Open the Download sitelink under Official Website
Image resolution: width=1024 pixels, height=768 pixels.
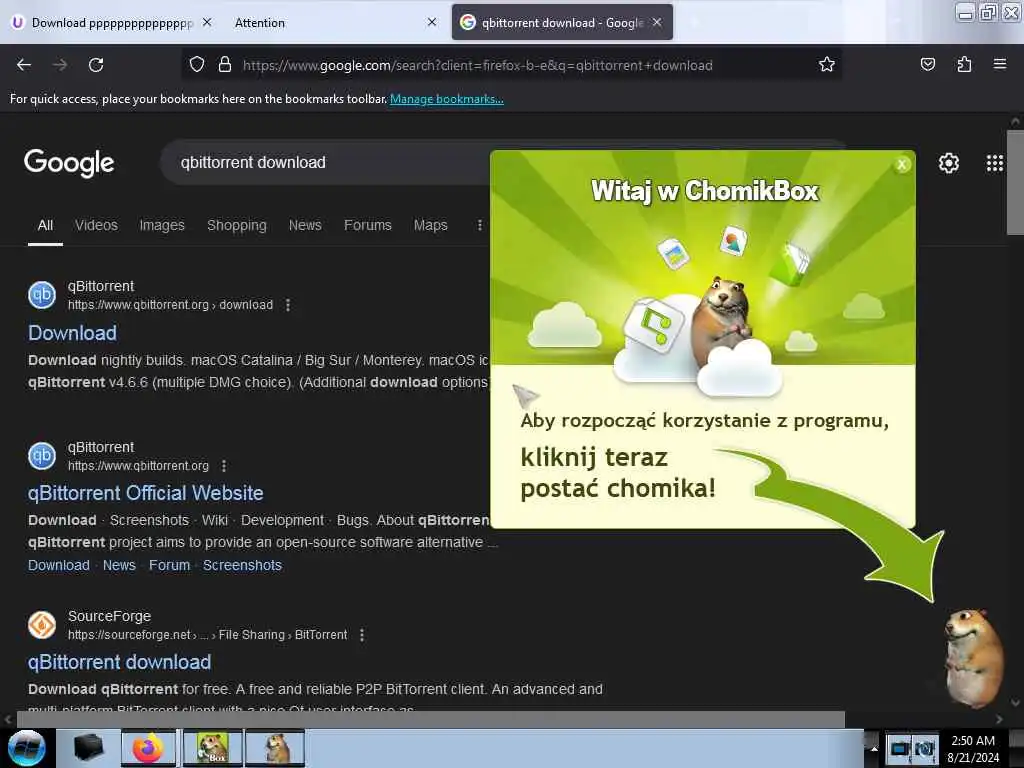point(59,566)
